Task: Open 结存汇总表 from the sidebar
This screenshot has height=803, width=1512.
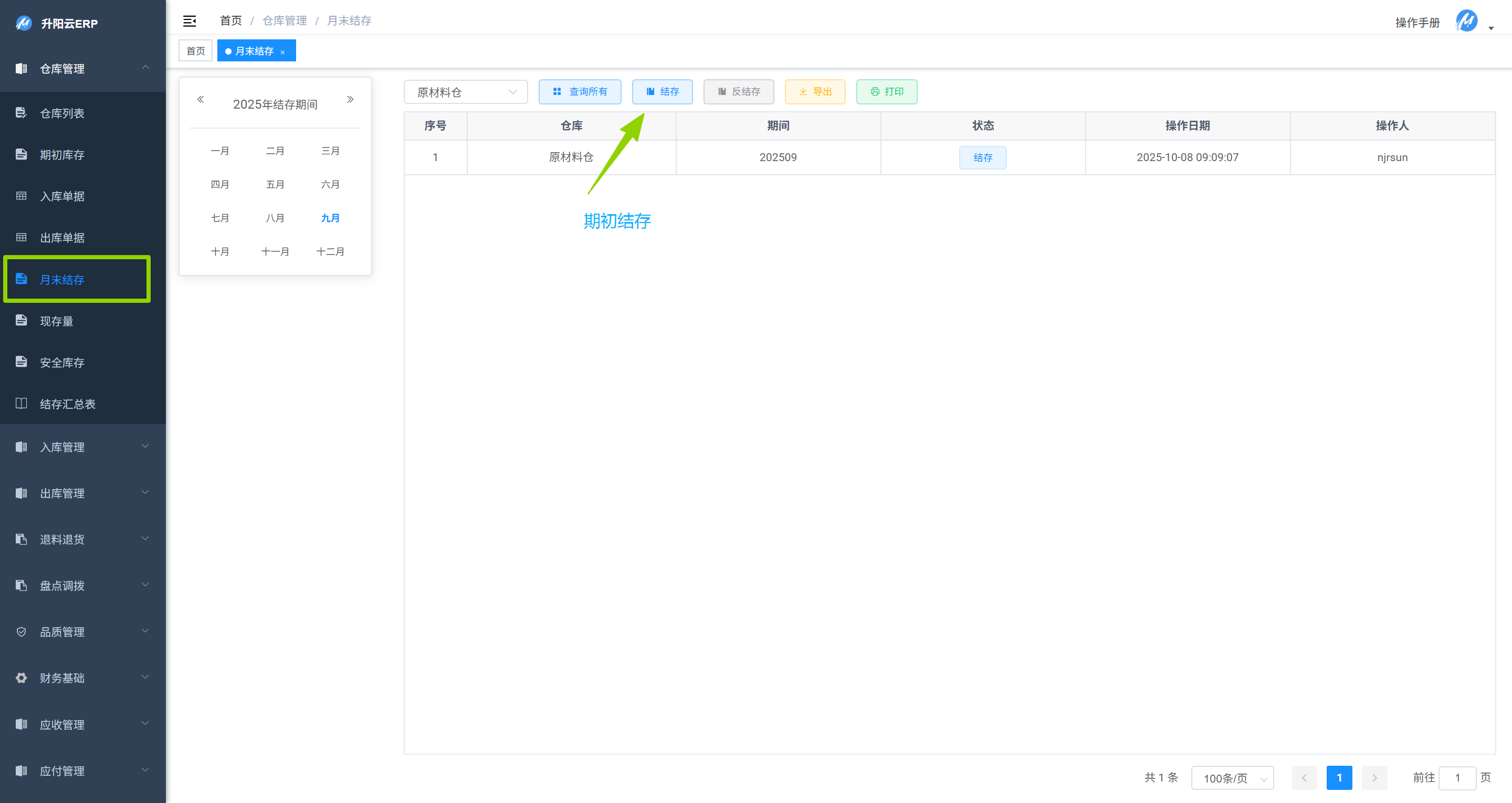Action: click(67, 404)
